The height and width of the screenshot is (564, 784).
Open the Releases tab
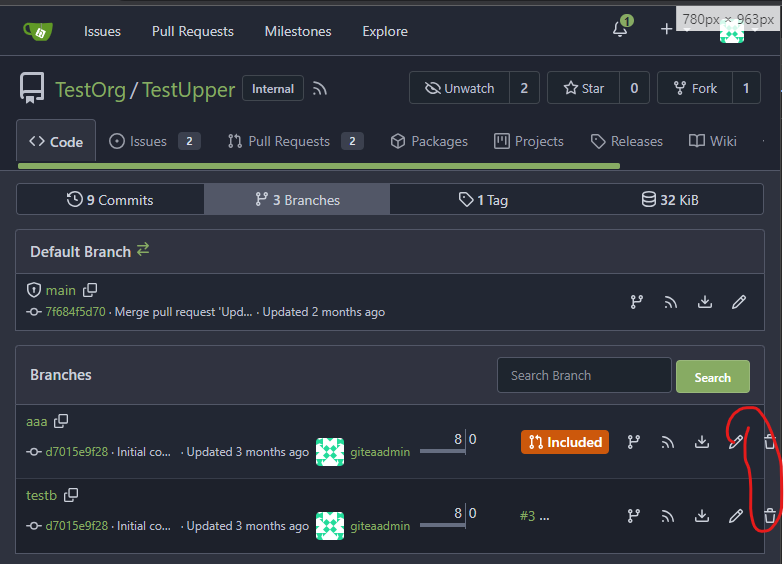pyautogui.click(x=627, y=141)
